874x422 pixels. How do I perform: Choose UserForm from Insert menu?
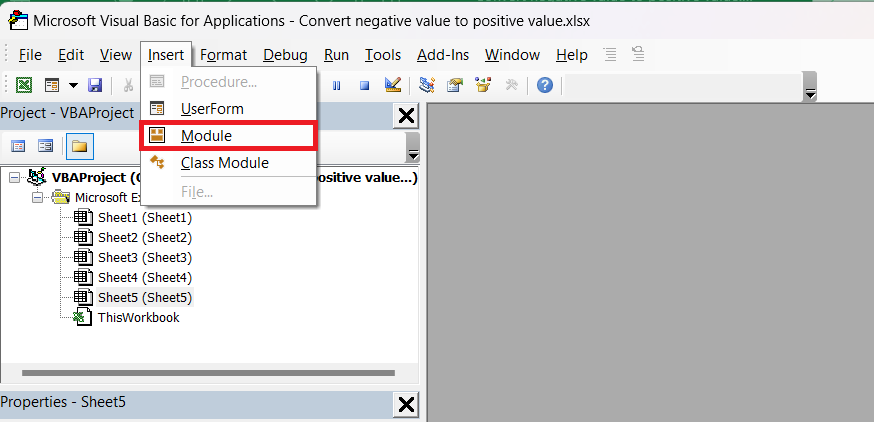pyautogui.click(x=229, y=108)
